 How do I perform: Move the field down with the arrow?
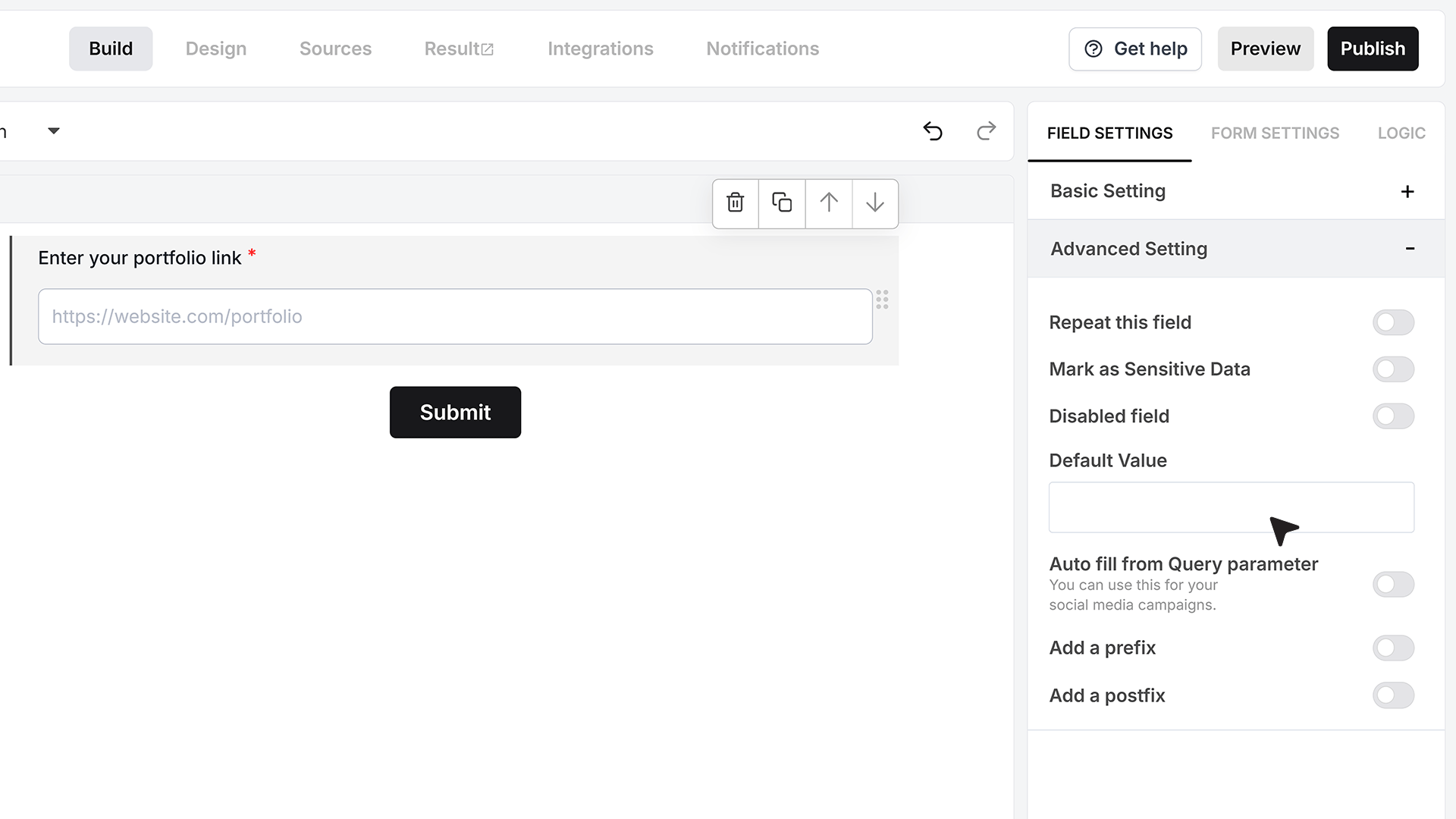(875, 203)
